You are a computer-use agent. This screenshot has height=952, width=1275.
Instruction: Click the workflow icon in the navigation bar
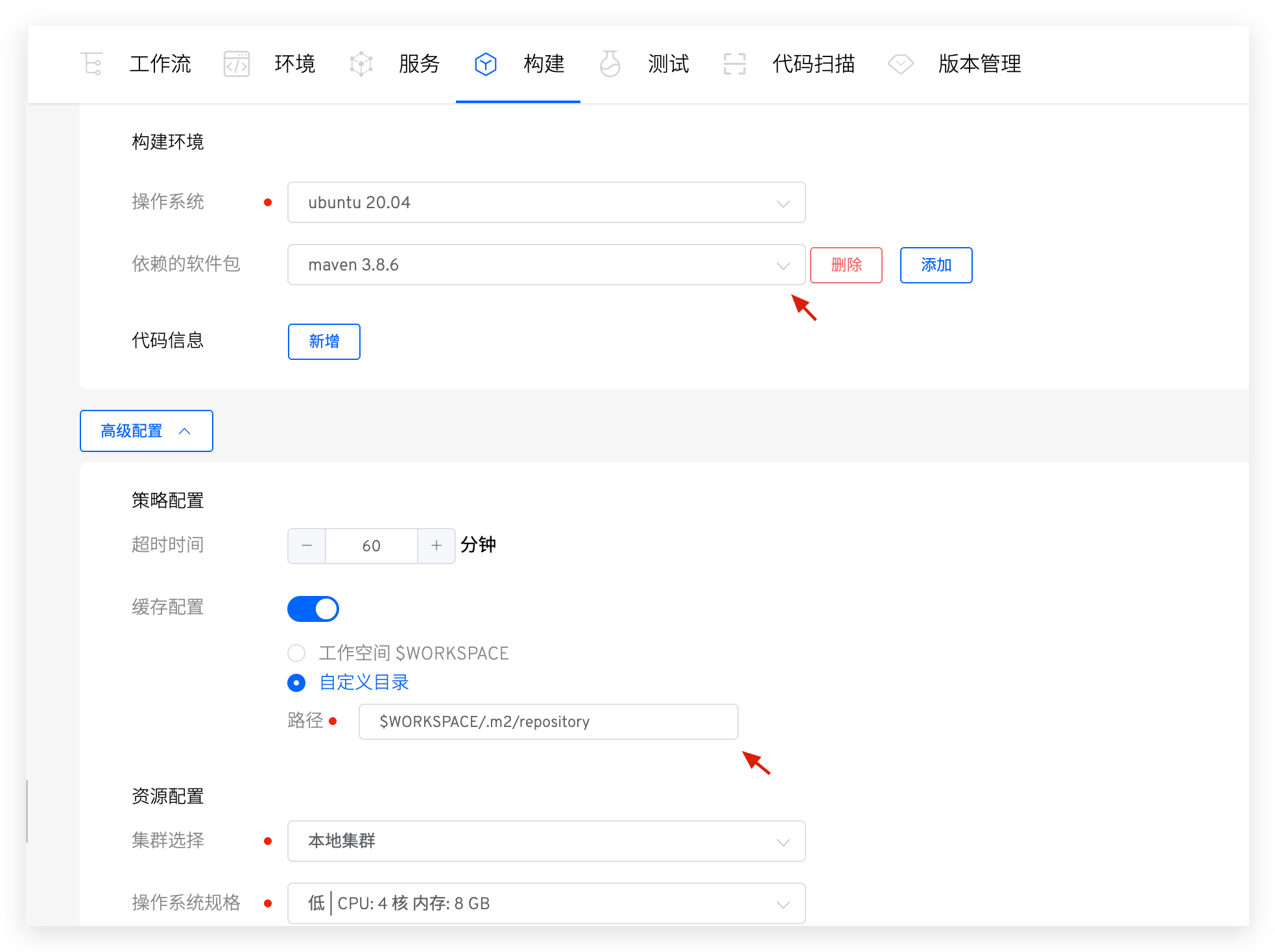pos(91,64)
